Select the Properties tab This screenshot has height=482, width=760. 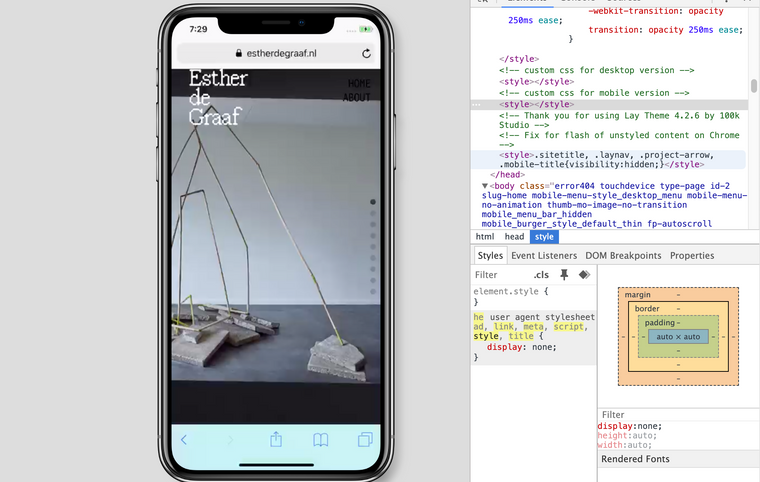(692, 256)
